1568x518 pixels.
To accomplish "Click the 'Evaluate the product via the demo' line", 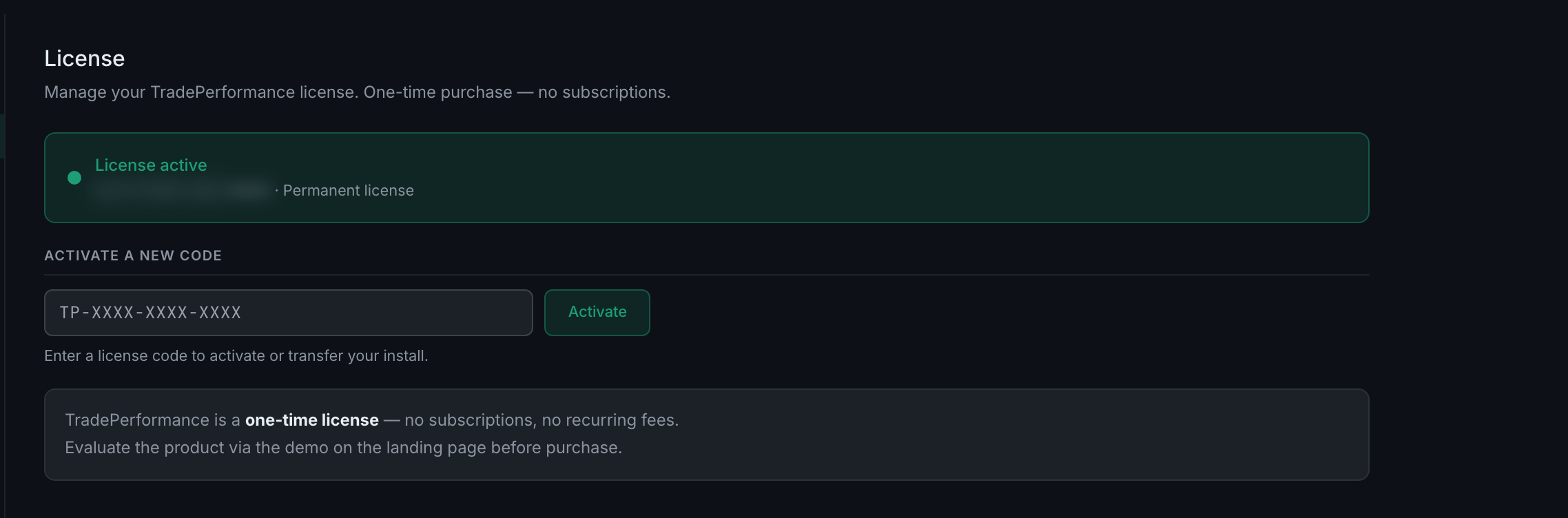I will [343, 448].
